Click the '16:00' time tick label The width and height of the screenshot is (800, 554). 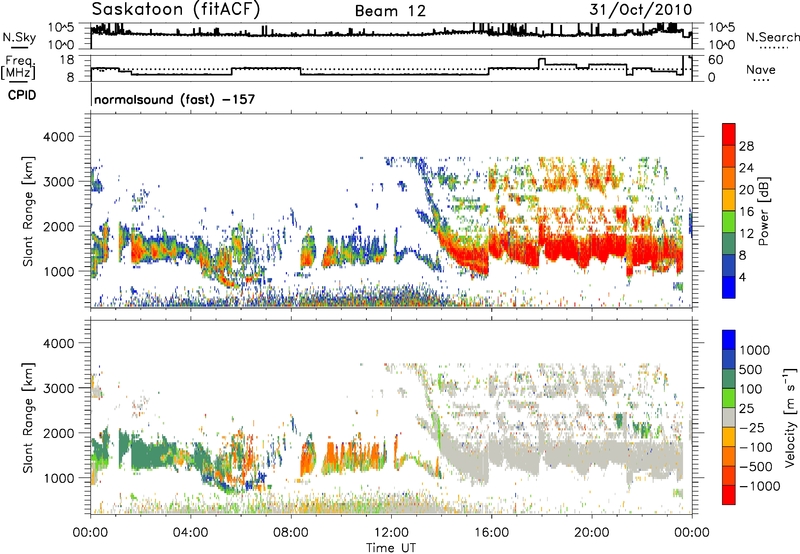491,533
